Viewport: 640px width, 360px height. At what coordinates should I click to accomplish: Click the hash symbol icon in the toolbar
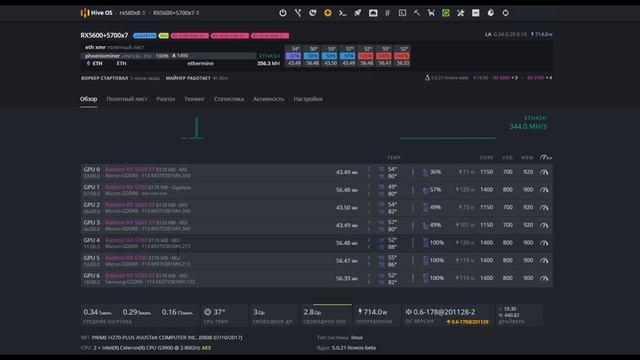[387, 13]
